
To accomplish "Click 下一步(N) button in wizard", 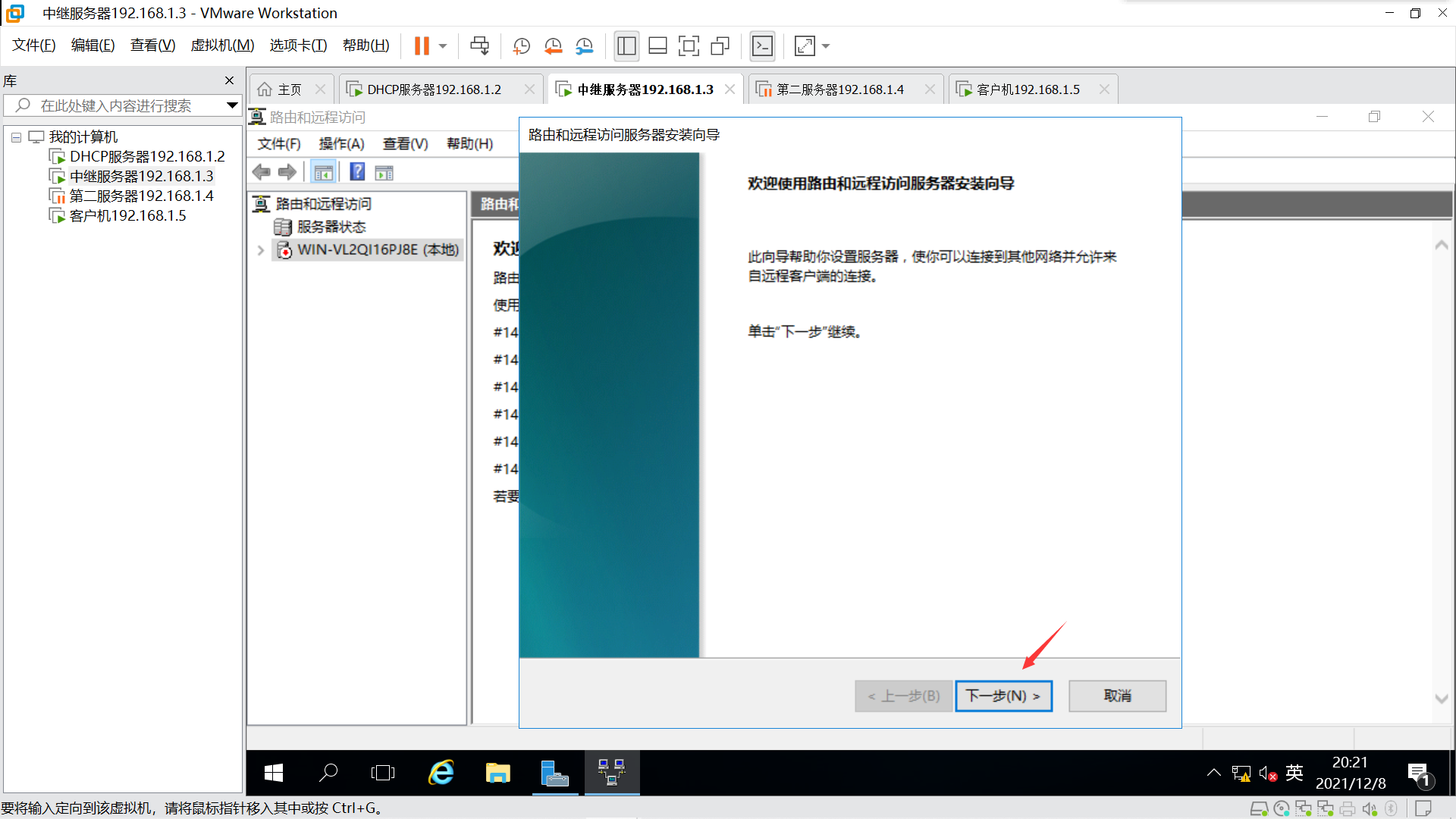I will [1003, 695].
